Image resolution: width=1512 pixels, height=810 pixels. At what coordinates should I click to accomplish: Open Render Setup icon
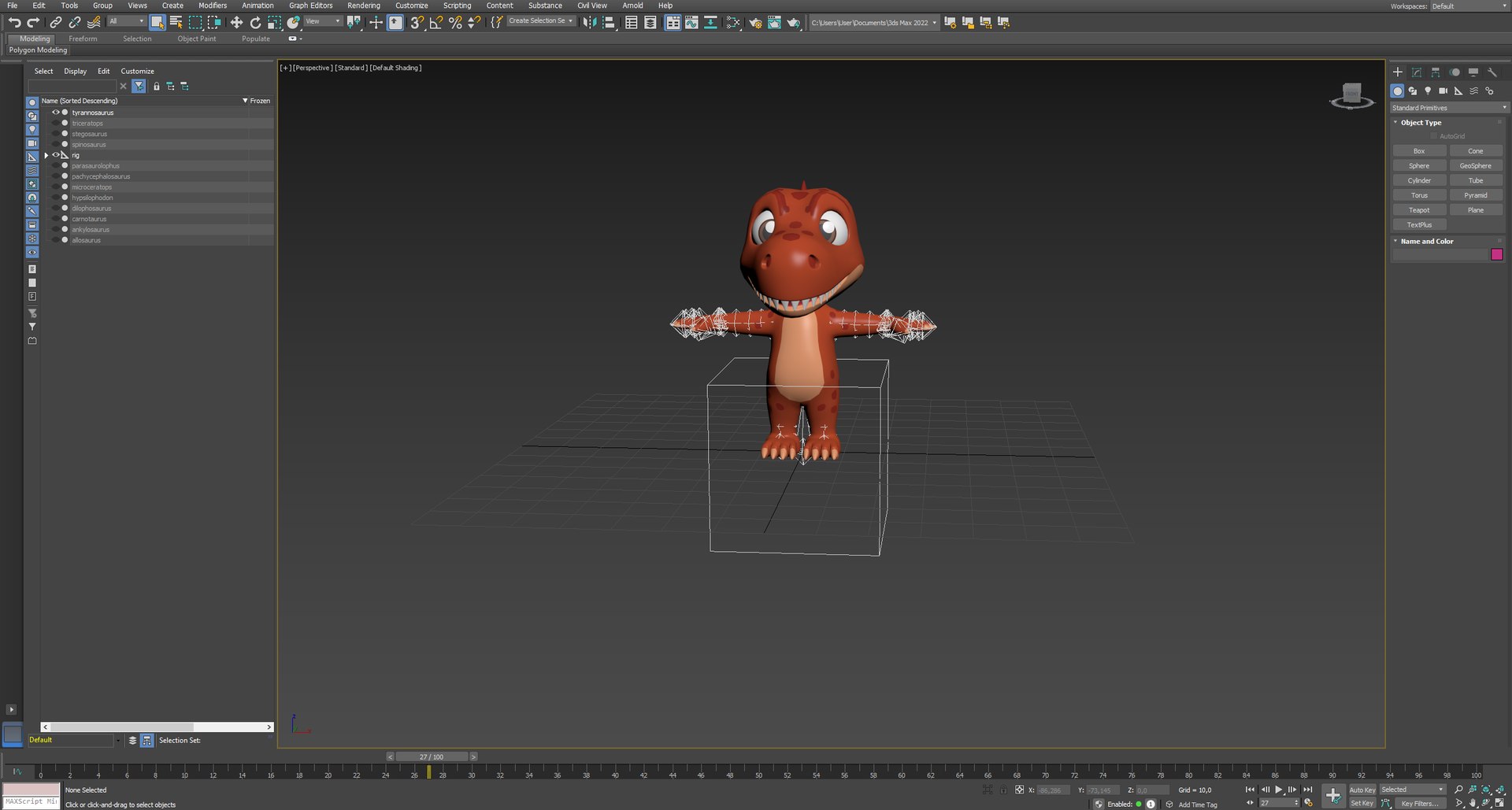tap(756, 23)
